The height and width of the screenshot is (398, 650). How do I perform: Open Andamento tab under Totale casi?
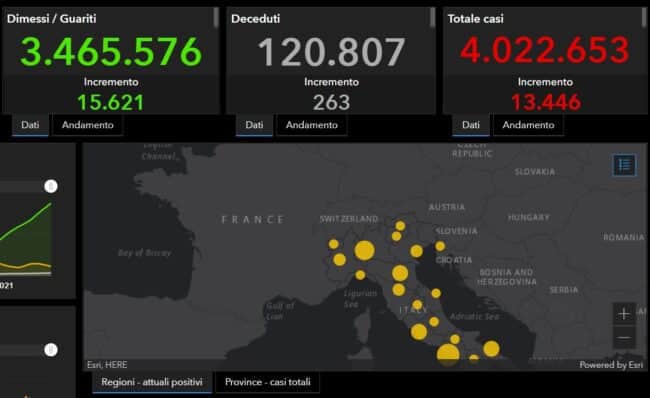click(x=528, y=125)
